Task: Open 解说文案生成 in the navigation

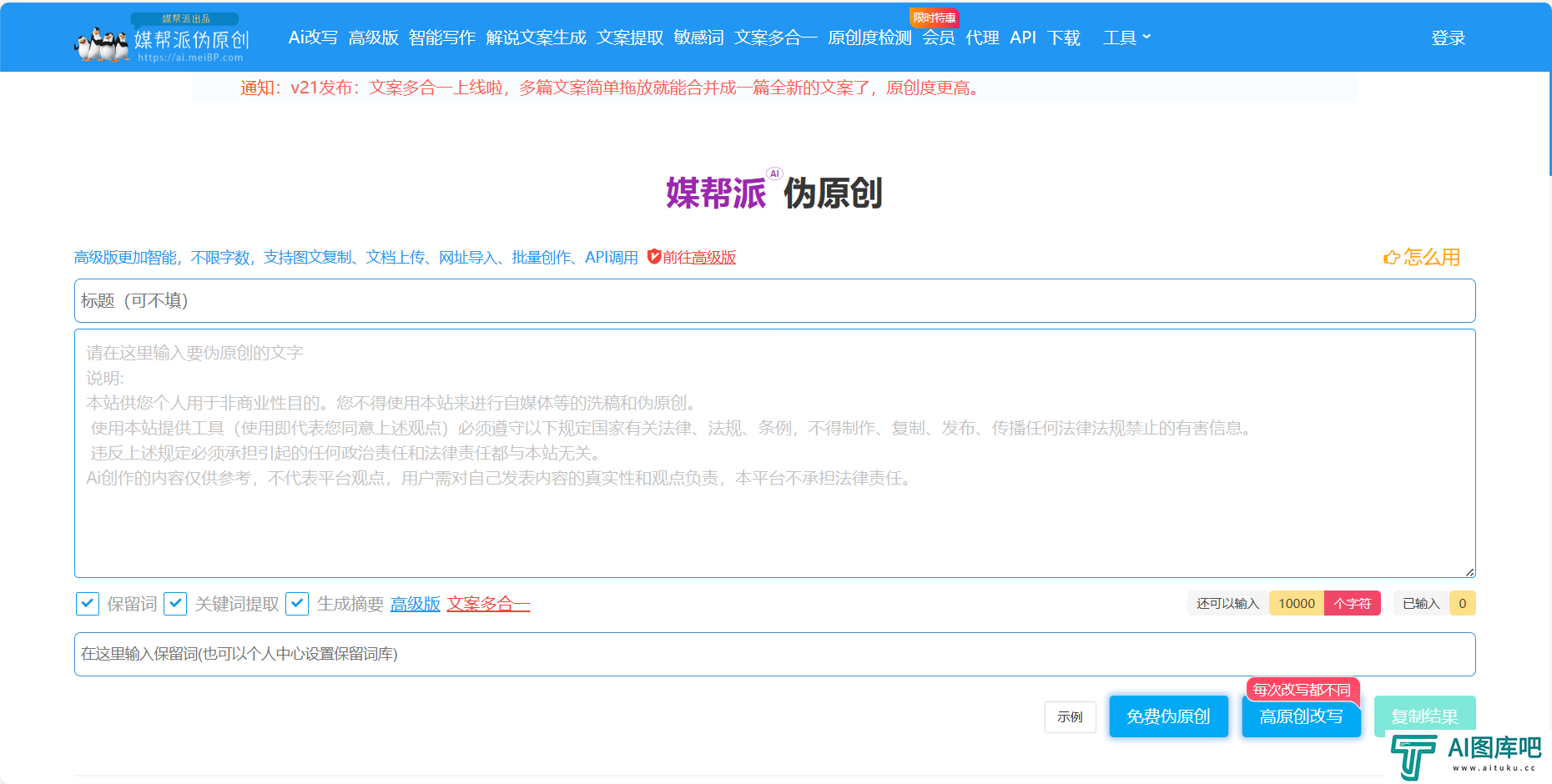Action: point(536,38)
